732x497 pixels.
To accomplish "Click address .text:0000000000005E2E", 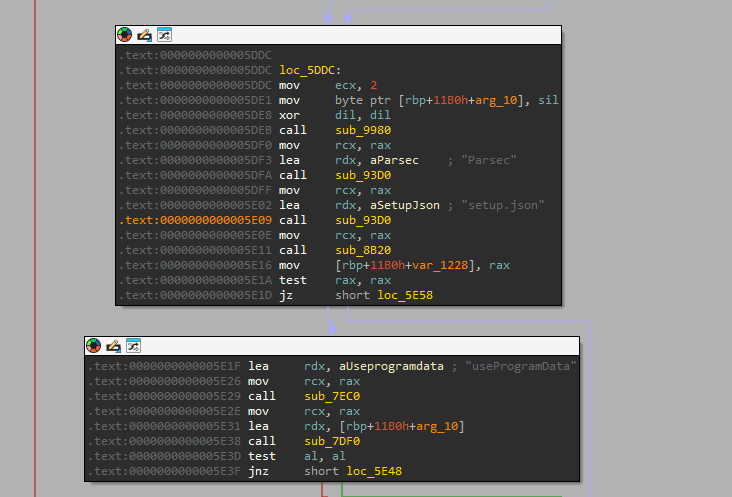I will [x=164, y=411].
